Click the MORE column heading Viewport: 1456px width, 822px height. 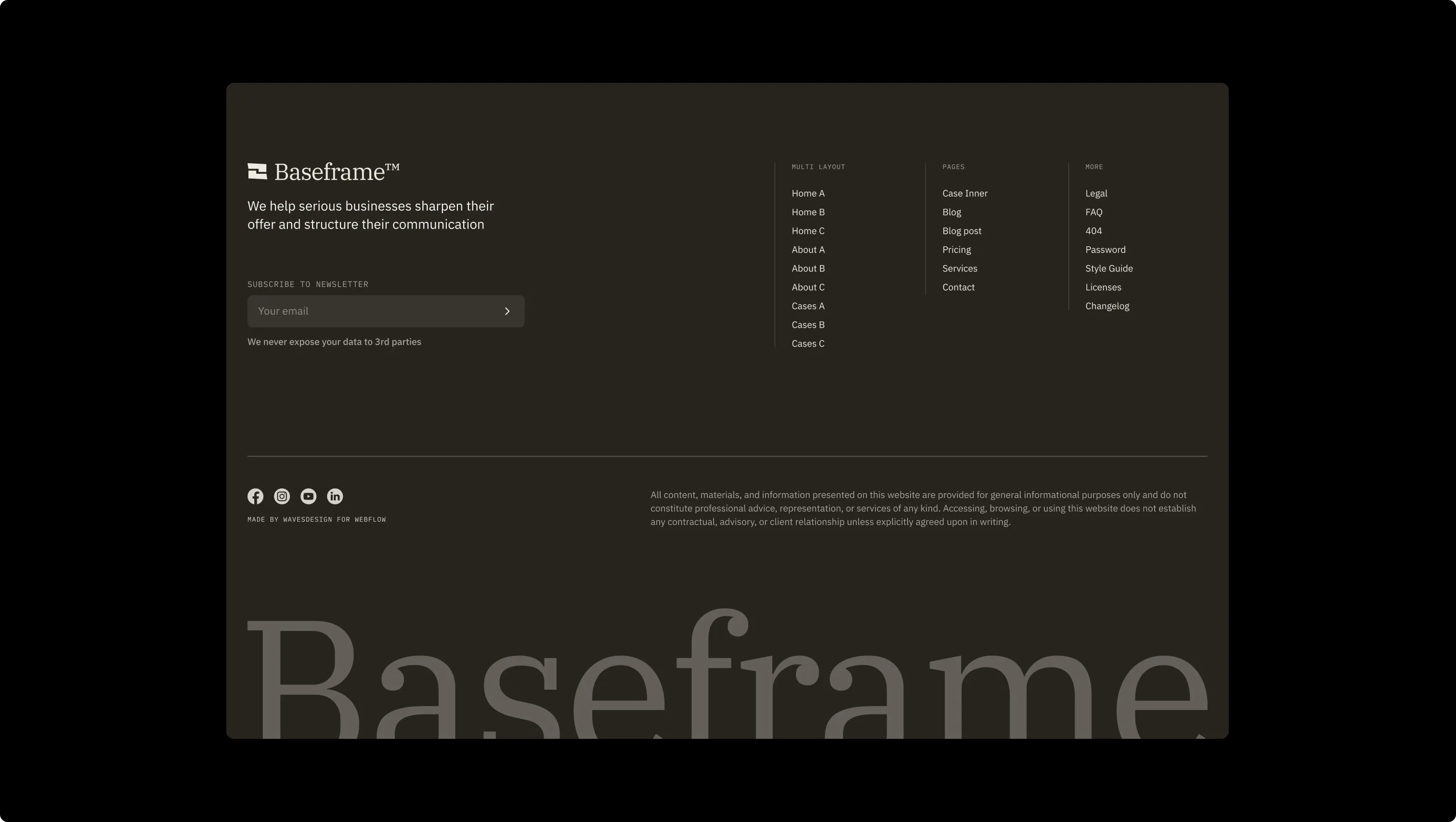[x=1094, y=167]
